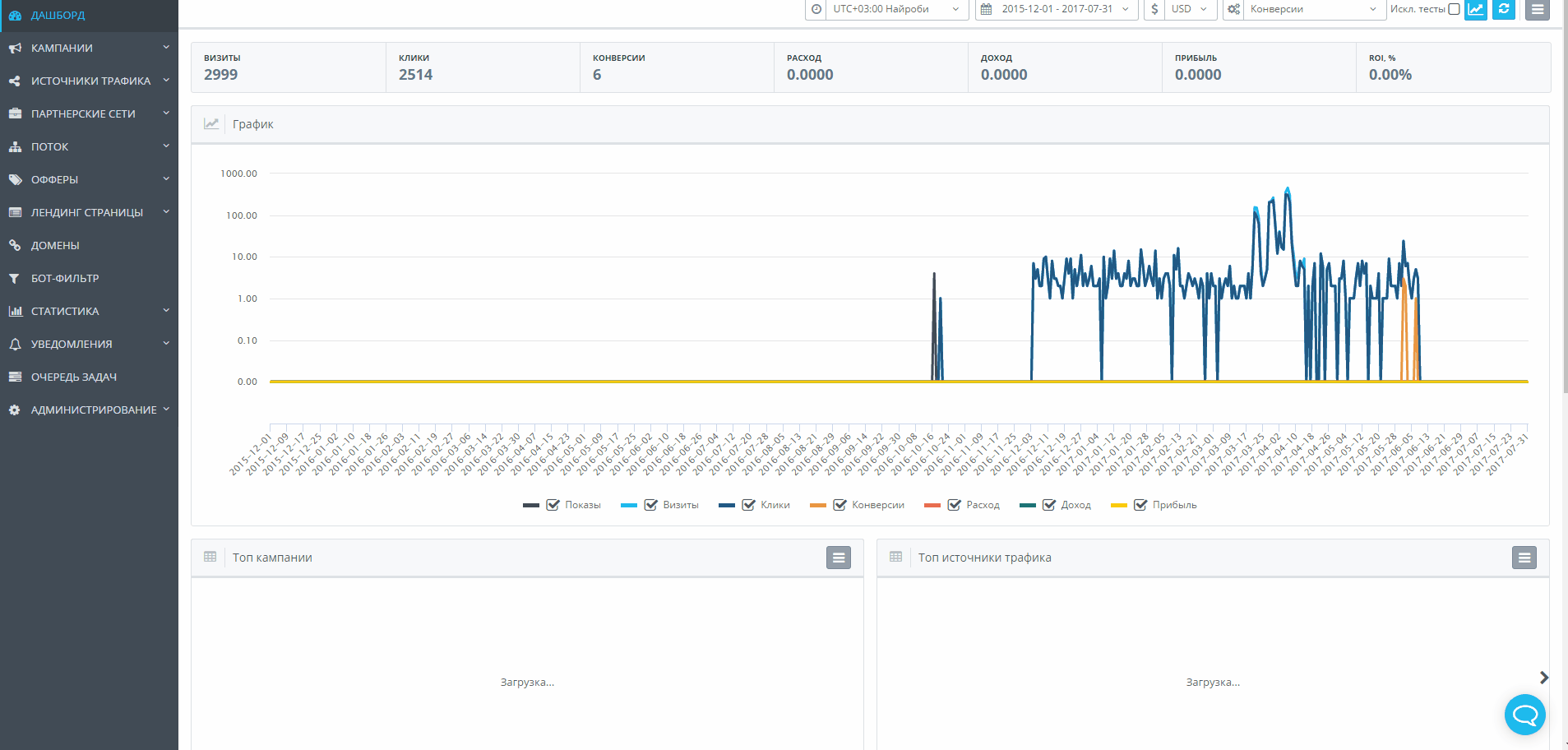Go to Дашборд in sidebar
Viewport: 1568px width, 750px height.
(89, 15)
